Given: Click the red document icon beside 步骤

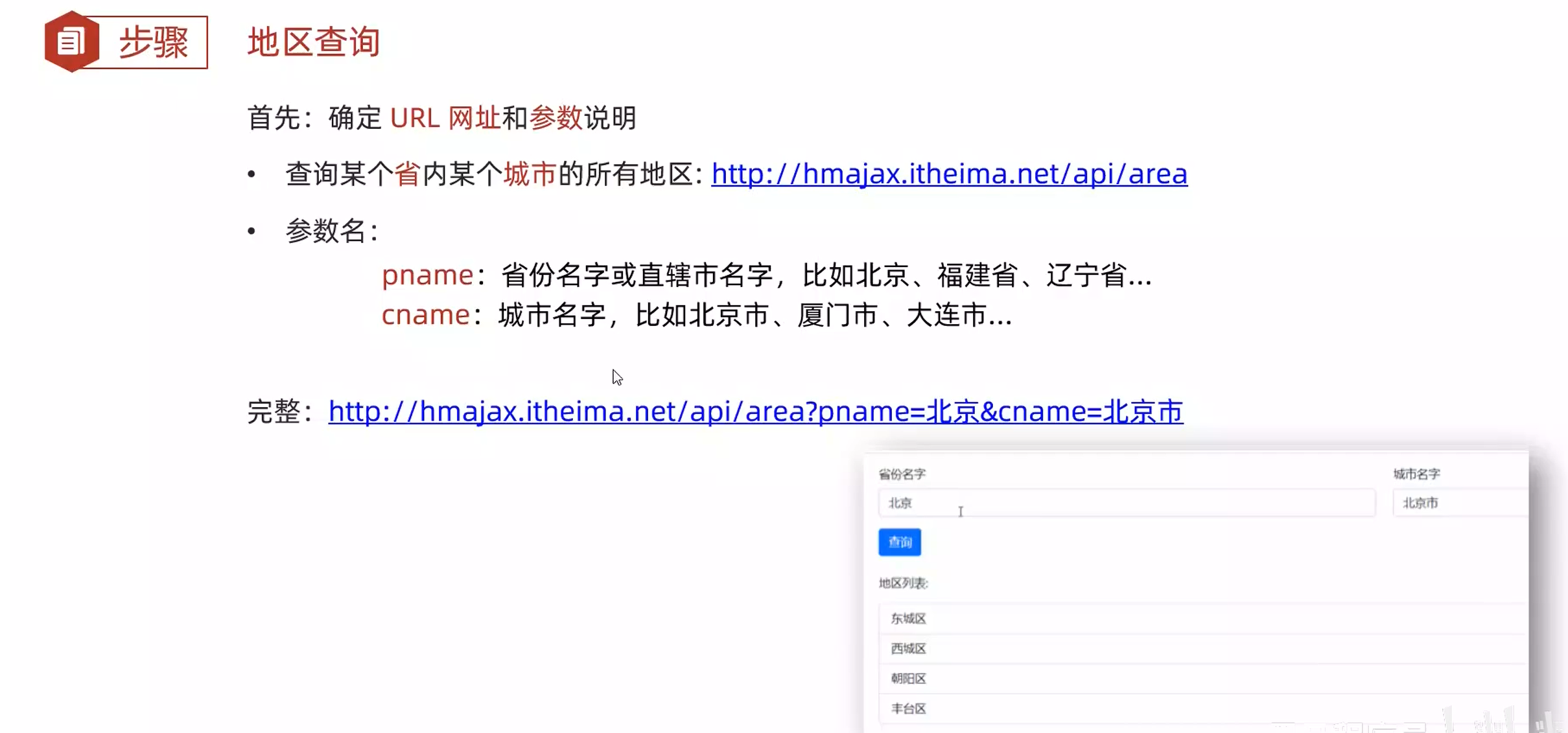Looking at the screenshot, I should point(71,41).
